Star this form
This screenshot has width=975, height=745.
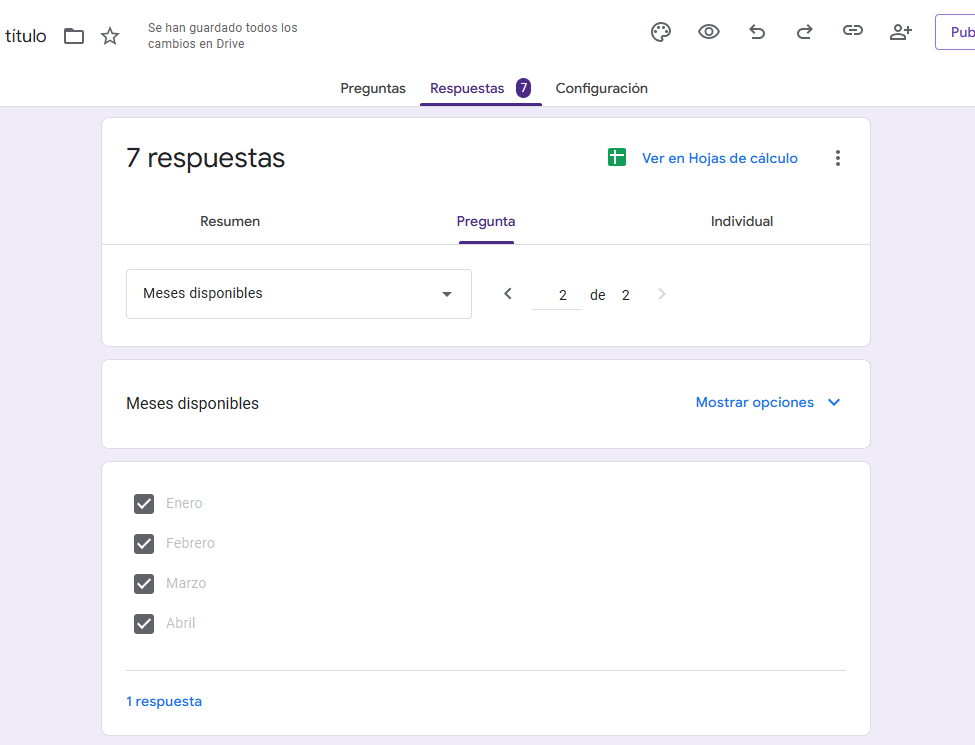coord(110,36)
